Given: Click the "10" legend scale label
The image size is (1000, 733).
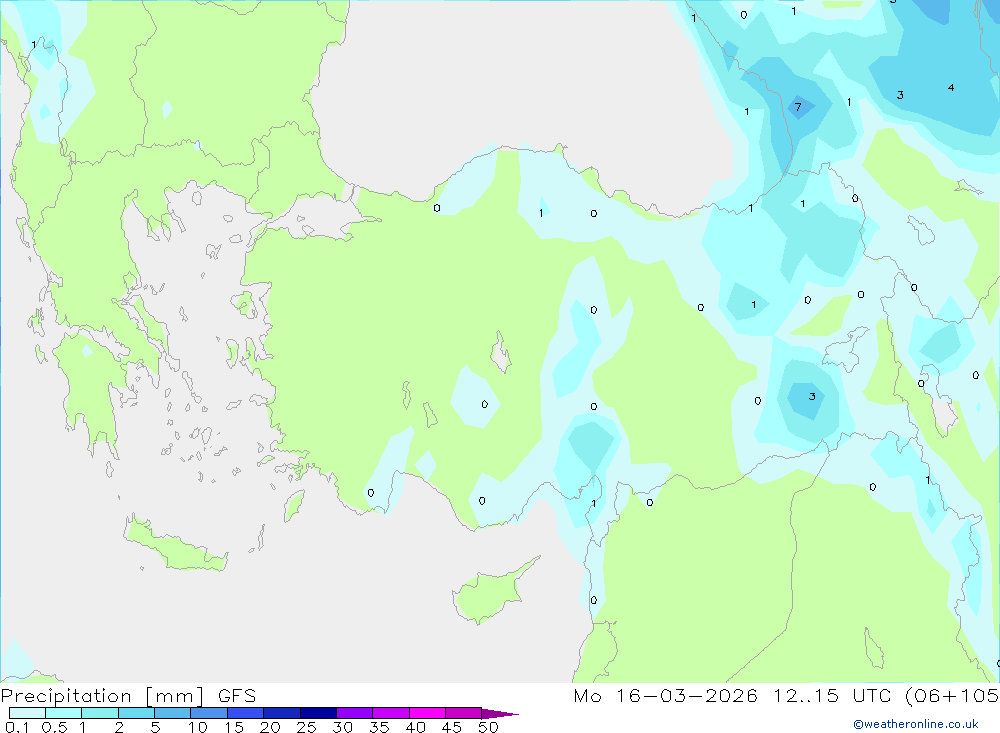Looking at the screenshot, I should coord(198,727).
